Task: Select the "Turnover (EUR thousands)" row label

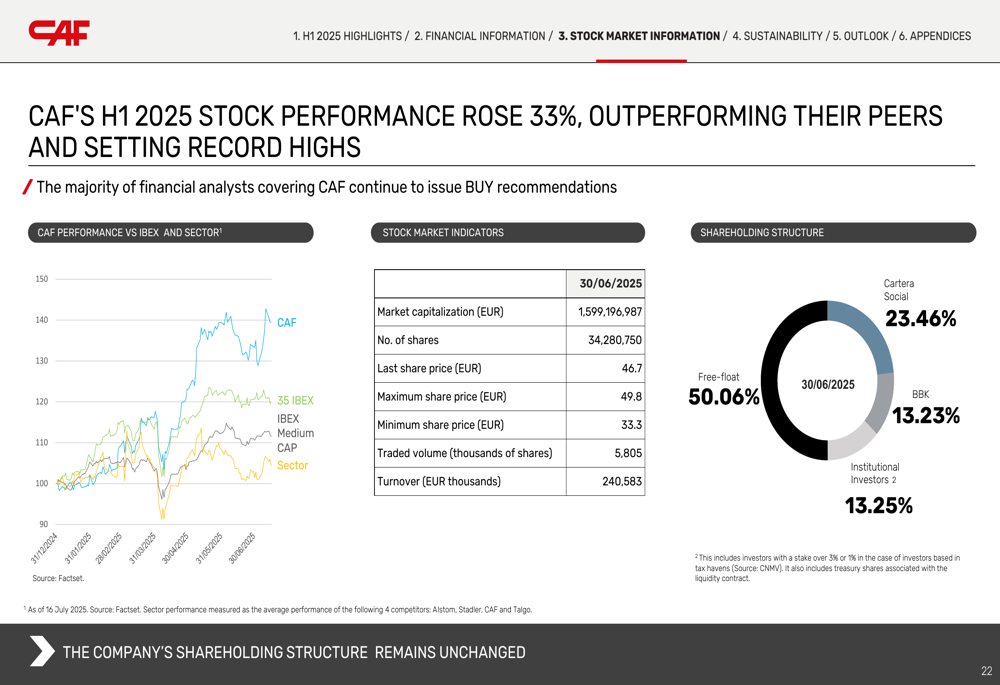Action: pos(439,482)
